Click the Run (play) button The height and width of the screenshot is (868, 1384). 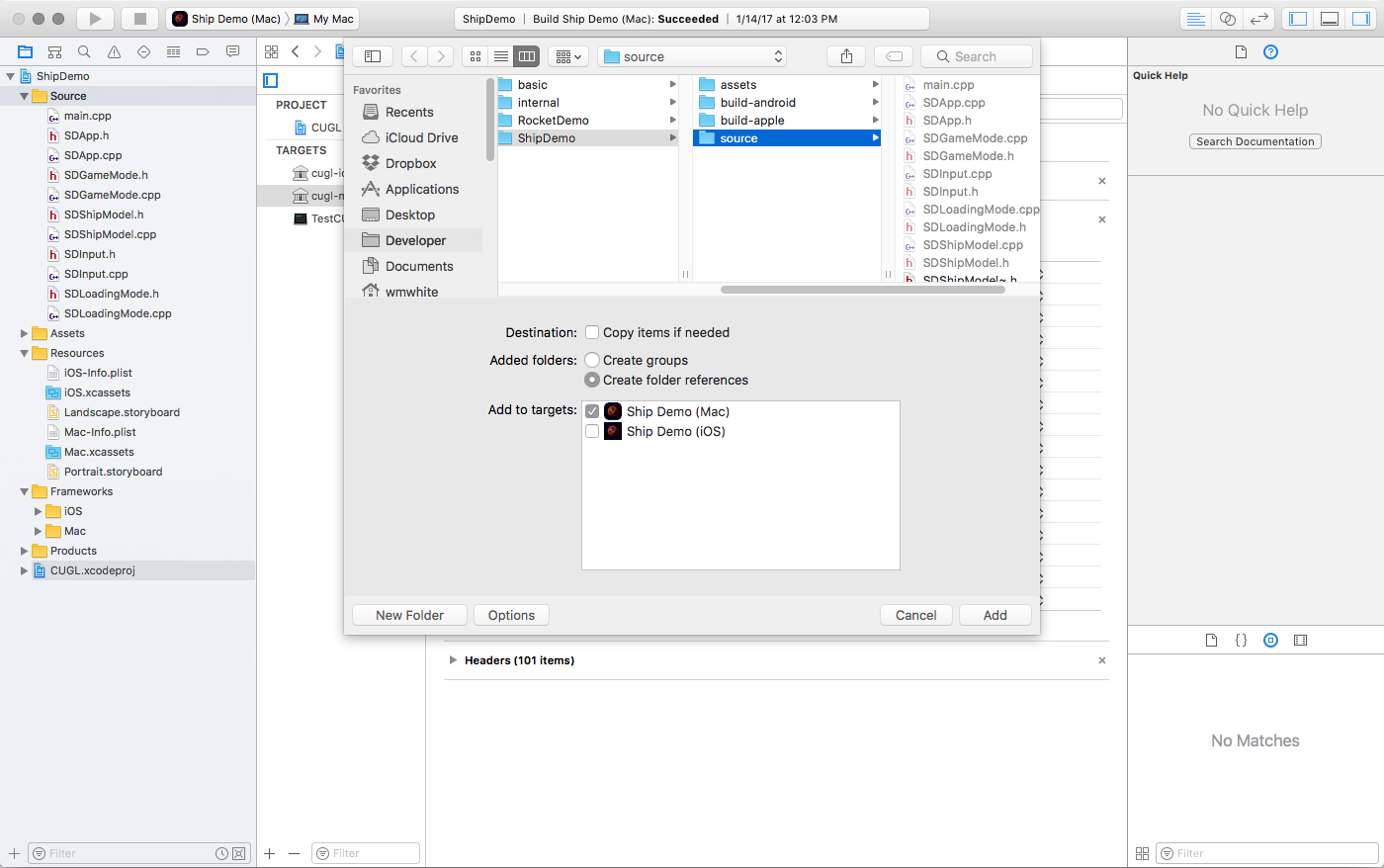[95, 19]
